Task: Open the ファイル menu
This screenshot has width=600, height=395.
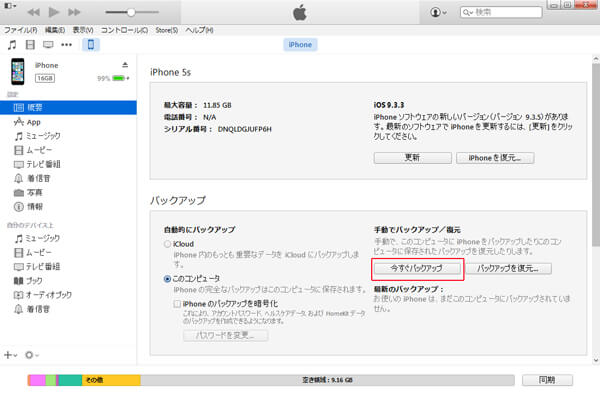Action: [21, 30]
